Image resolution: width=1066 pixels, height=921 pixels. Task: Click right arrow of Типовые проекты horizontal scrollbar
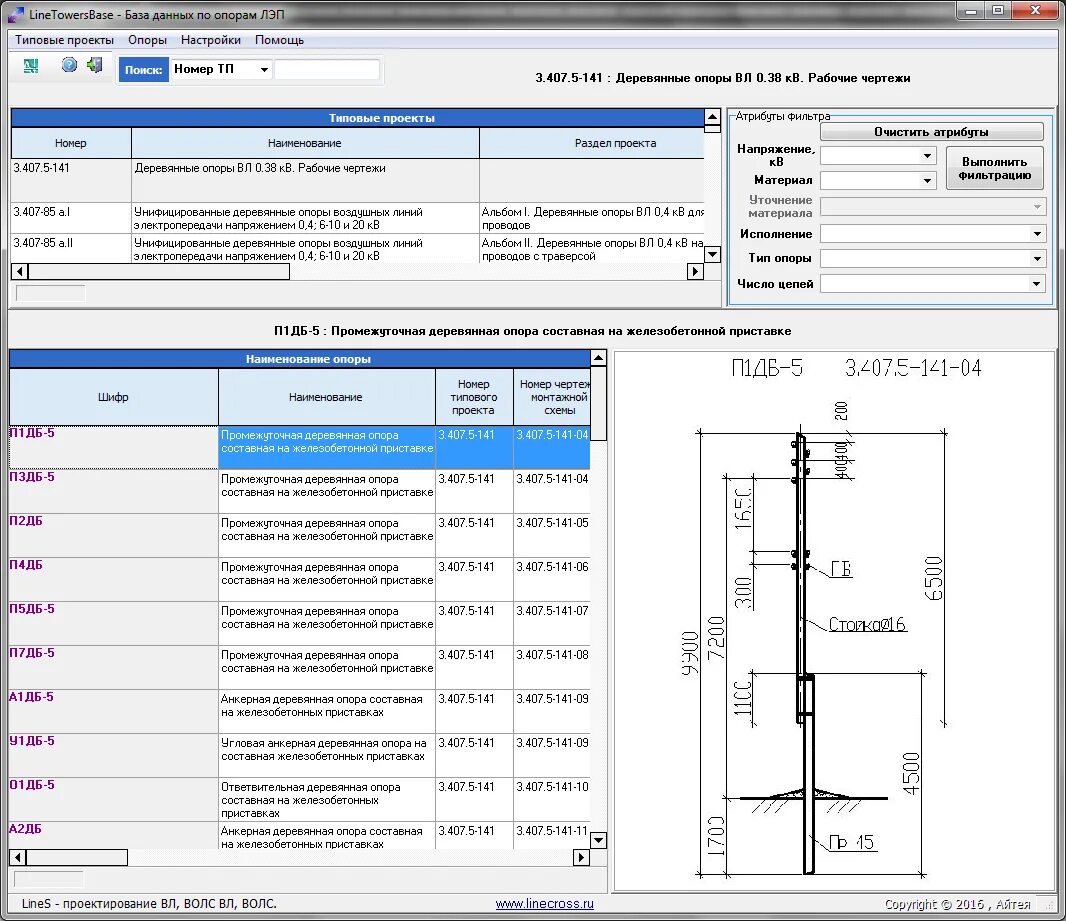coord(695,271)
